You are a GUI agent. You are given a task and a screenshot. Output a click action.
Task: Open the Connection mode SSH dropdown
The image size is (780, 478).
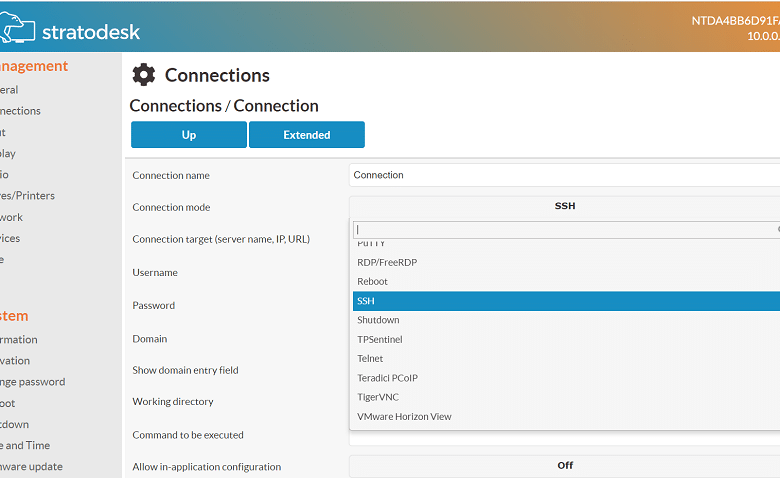click(564, 206)
